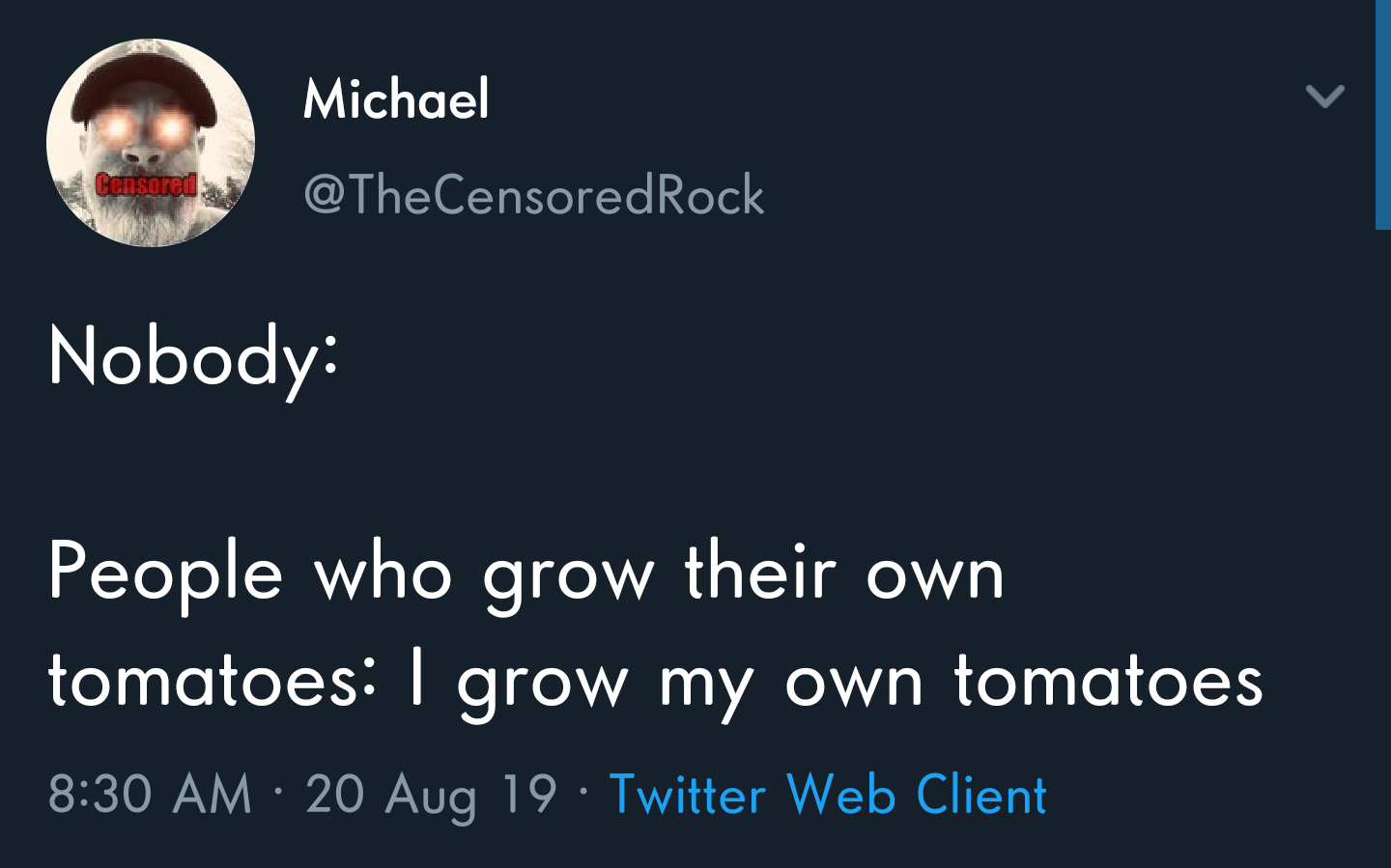Open the display name "Michael"

(396, 98)
